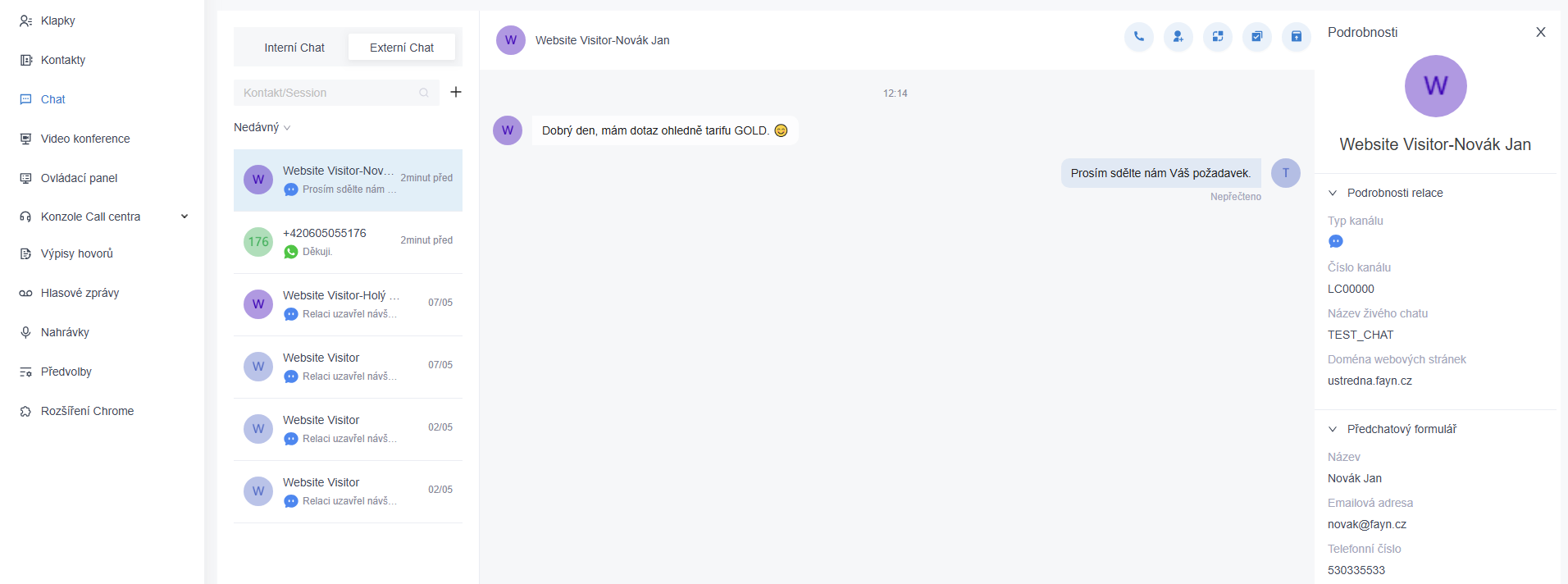Open WhatsApp conversation with +420605055176
The width and height of the screenshot is (1568, 584).
click(348, 242)
